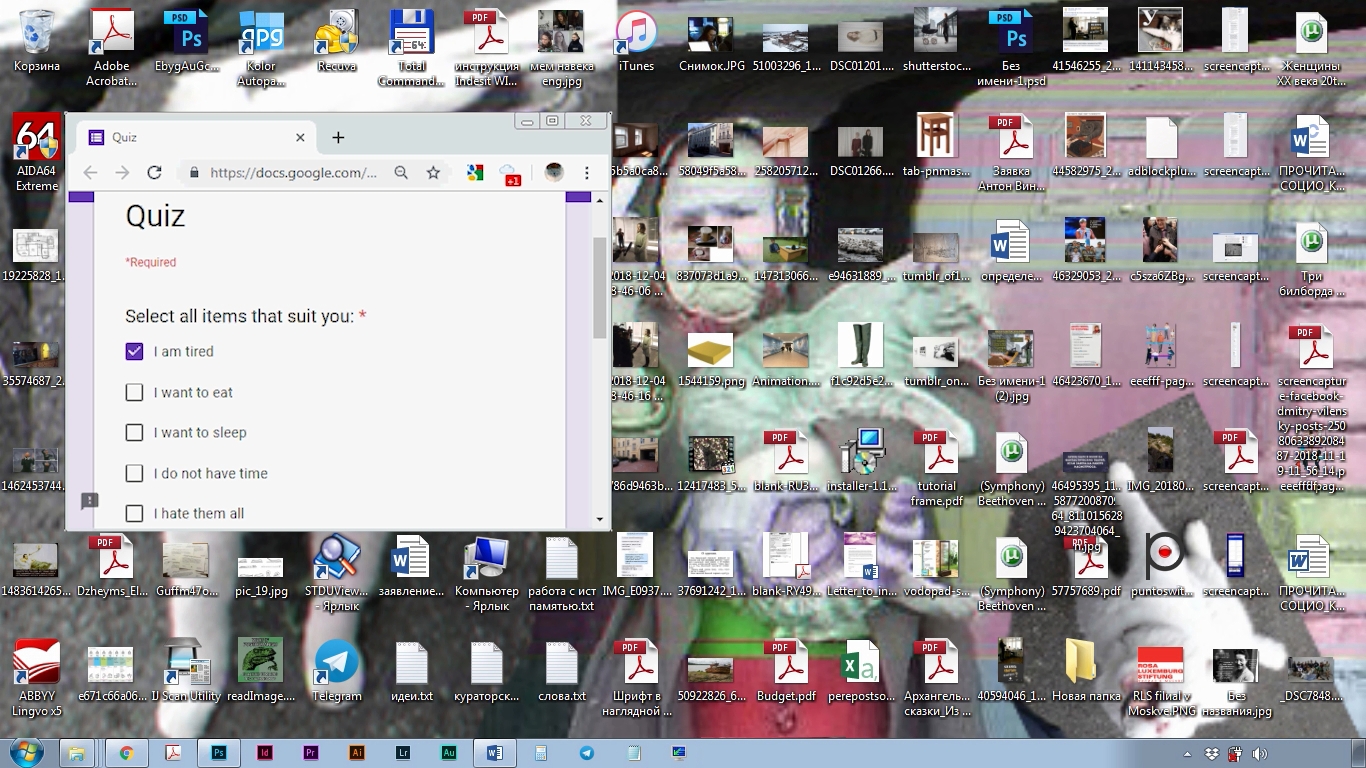This screenshot has width=1366, height=768.
Task: Click the Google Translate extension icon
Action: pos(476,173)
